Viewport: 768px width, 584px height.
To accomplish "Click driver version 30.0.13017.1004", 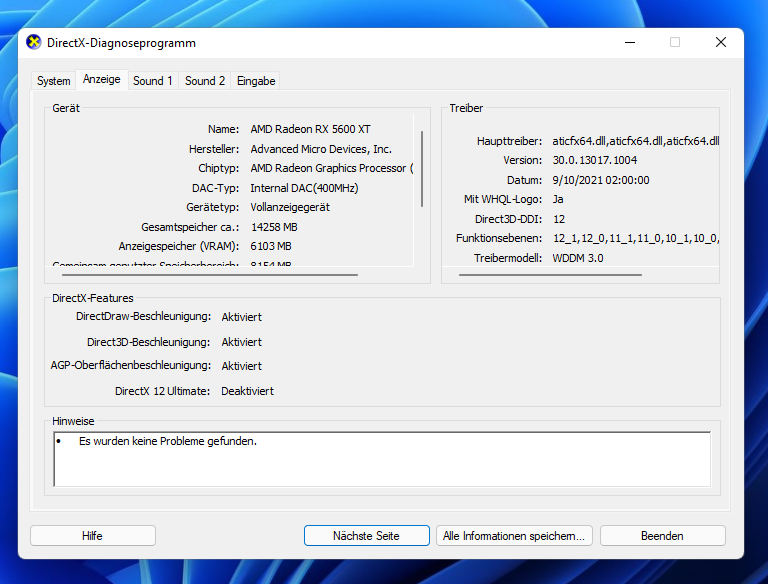I will pyautogui.click(x=595, y=160).
